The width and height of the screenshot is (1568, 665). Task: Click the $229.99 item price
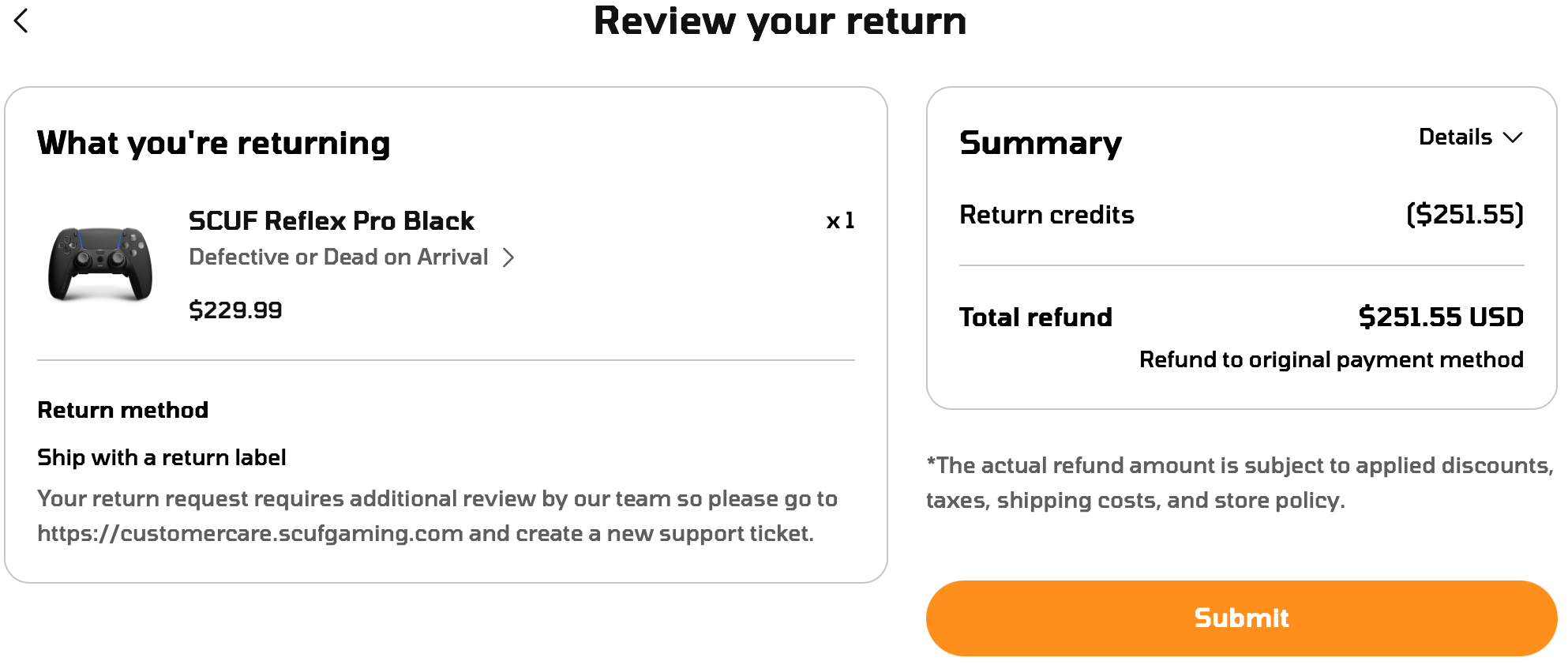click(x=235, y=310)
